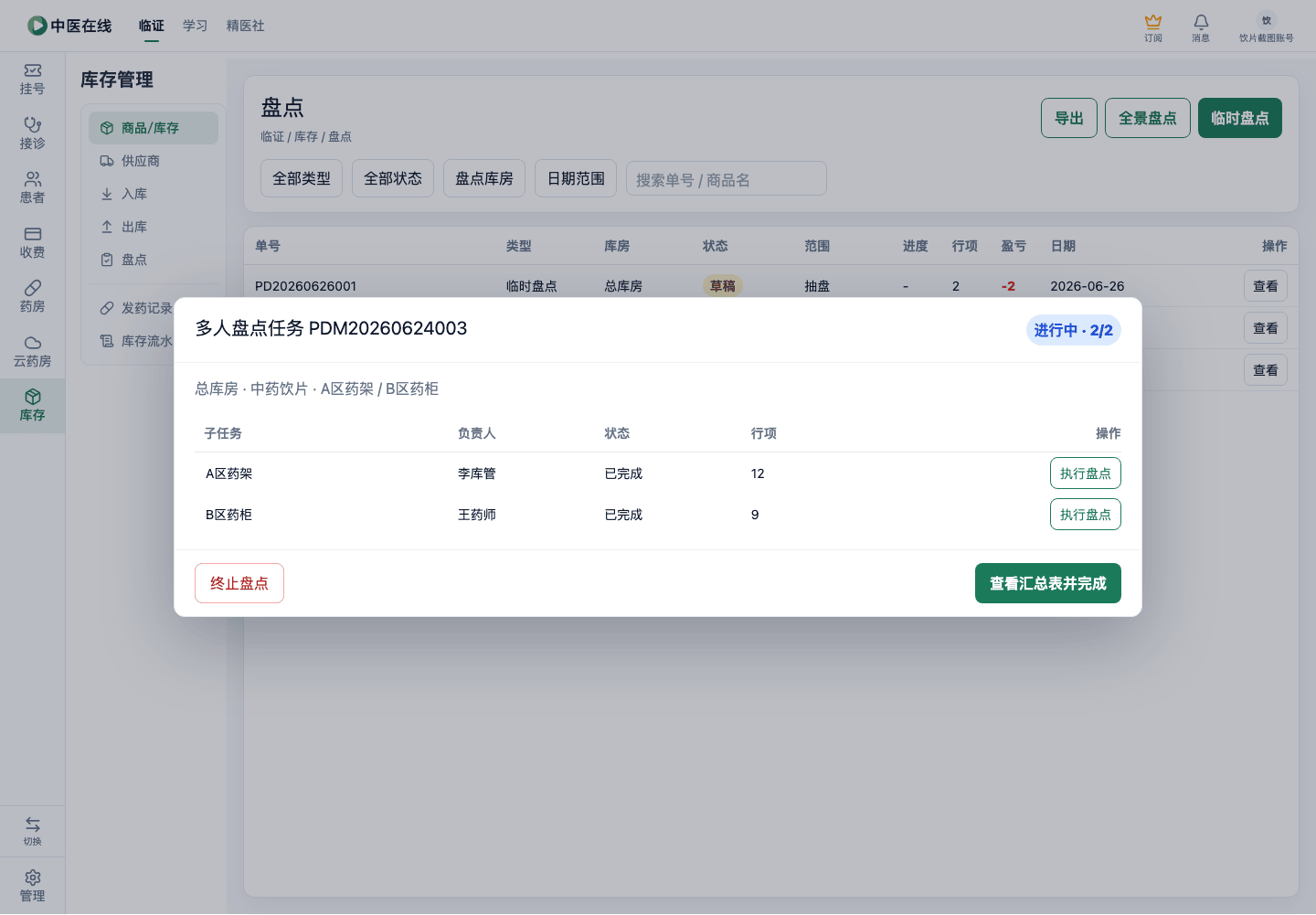The image size is (1316, 915).
Task: Click the 李库管 responsible person cell
Action: coord(477,473)
